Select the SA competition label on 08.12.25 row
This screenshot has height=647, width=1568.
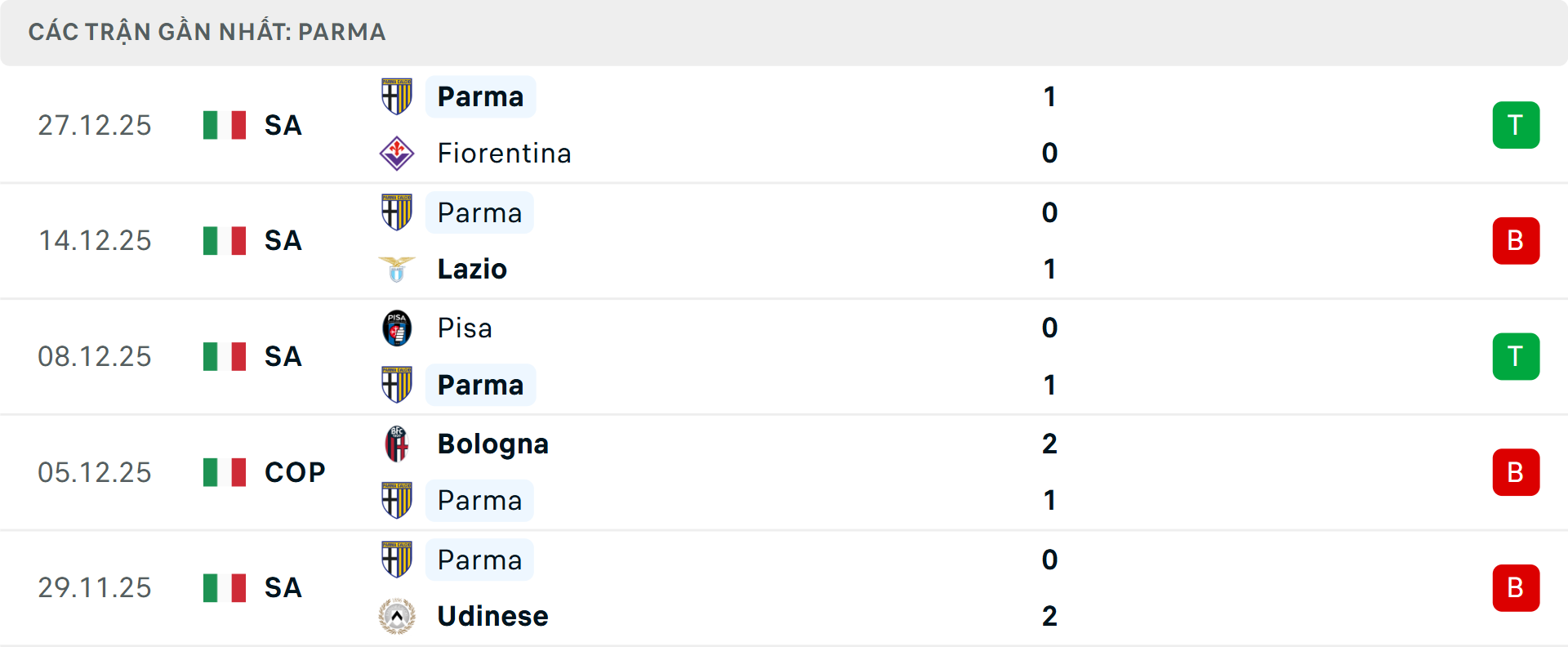[283, 356]
